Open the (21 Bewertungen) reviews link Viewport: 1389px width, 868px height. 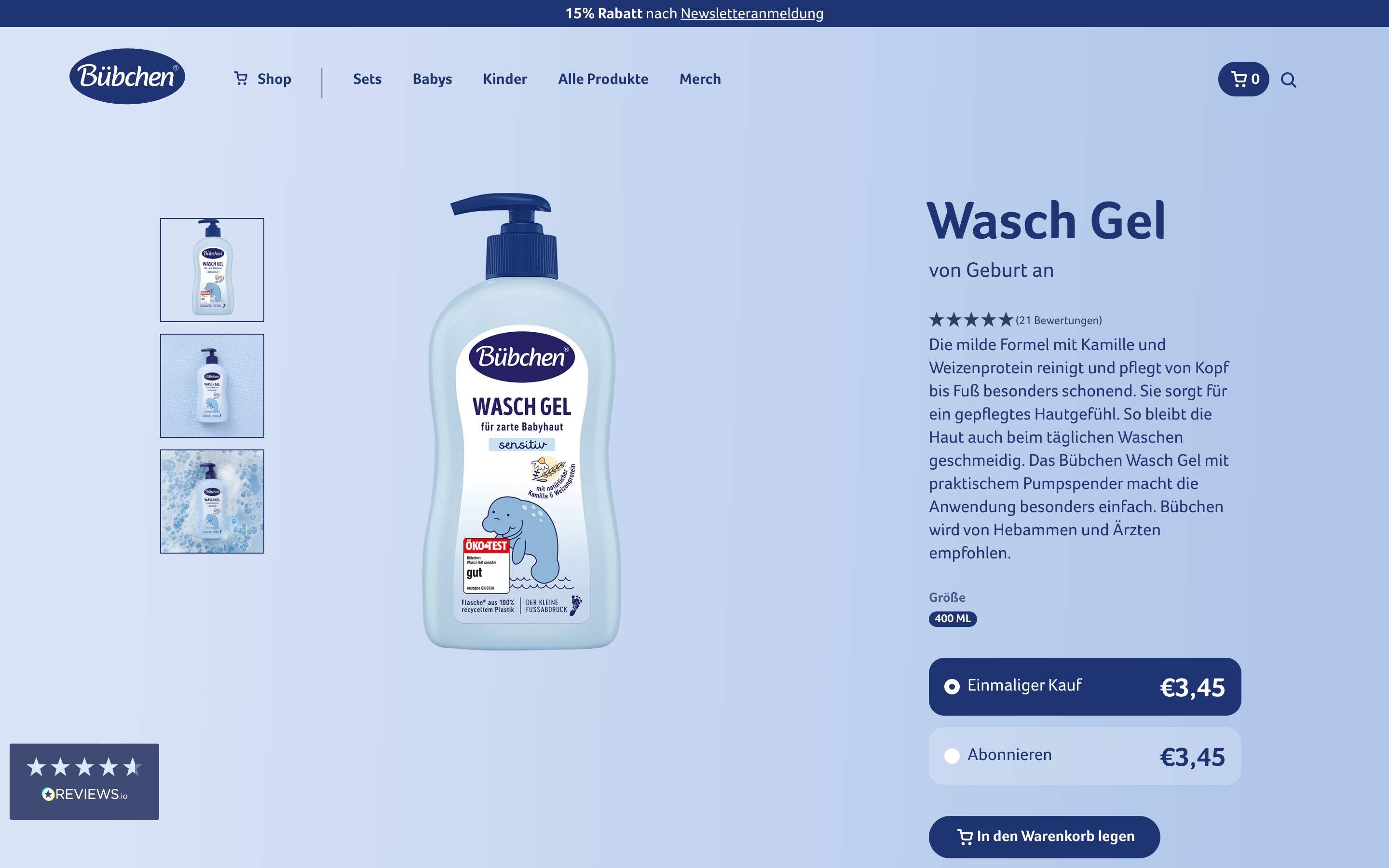pos(1059,320)
